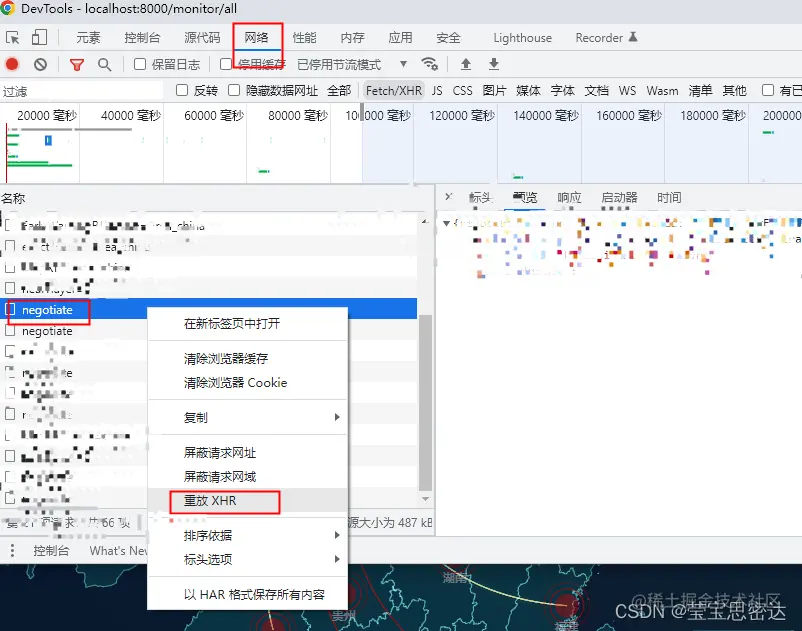Open 启动器 tab in details pane
Viewport: 802px width, 631px height.
point(619,197)
